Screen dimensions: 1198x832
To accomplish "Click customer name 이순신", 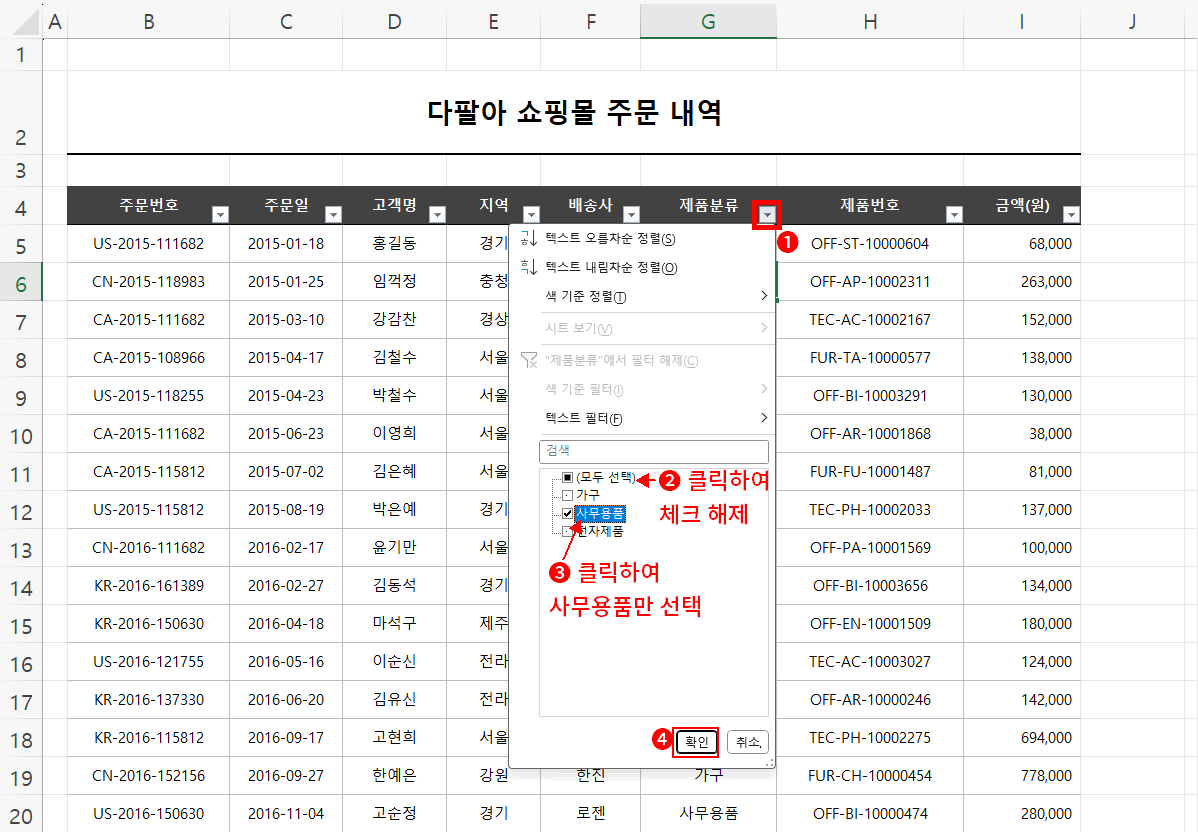I will [394, 662].
